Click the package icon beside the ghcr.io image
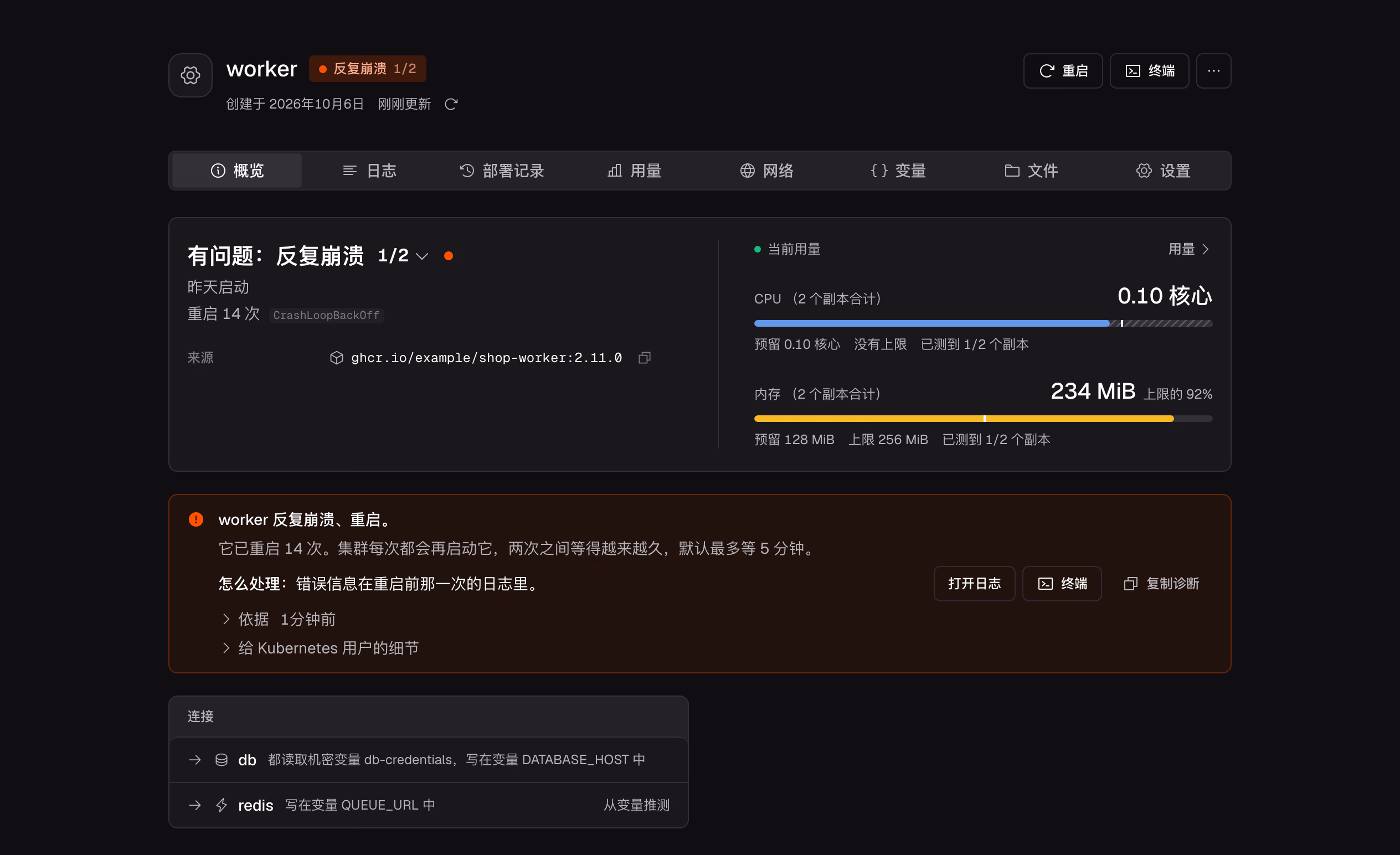 tap(336, 358)
